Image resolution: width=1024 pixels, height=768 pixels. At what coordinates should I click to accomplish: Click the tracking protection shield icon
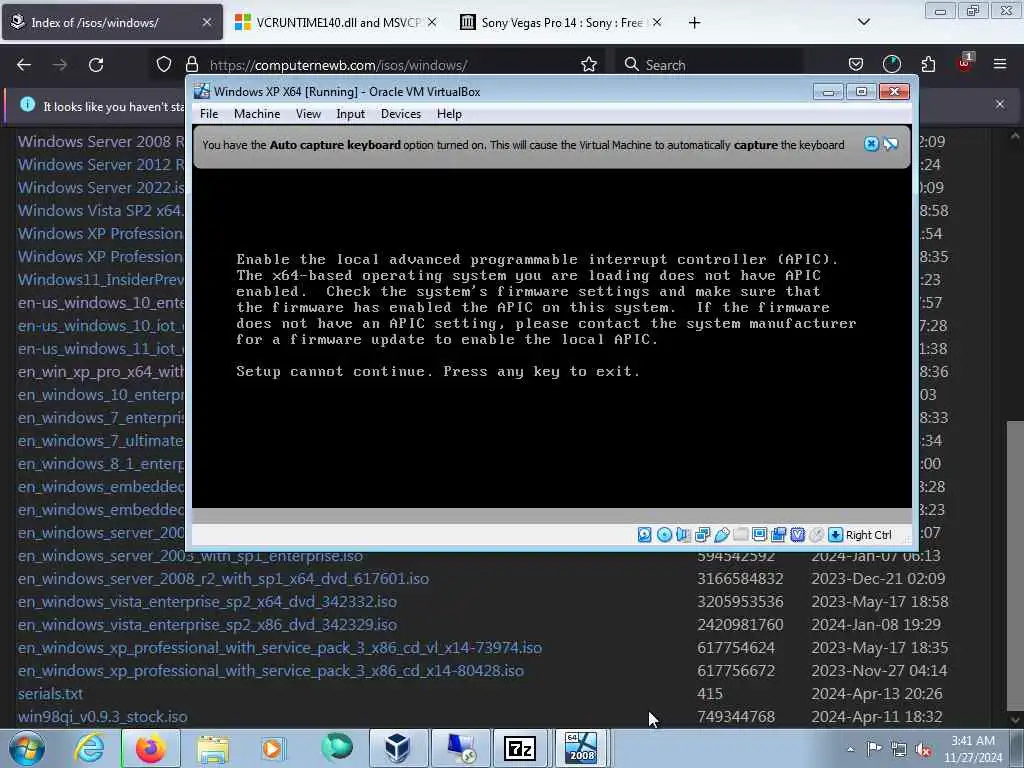click(164, 64)
